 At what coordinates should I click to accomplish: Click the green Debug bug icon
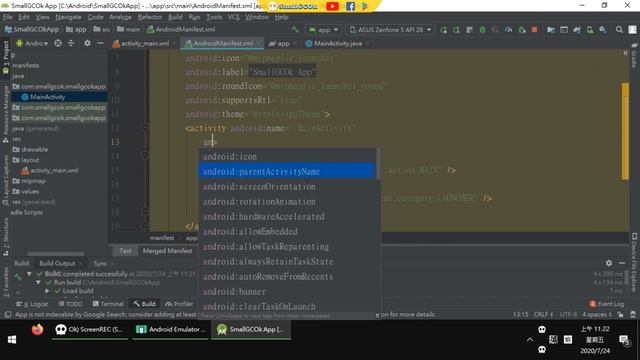pyautogui.click(x=482, y=30)
